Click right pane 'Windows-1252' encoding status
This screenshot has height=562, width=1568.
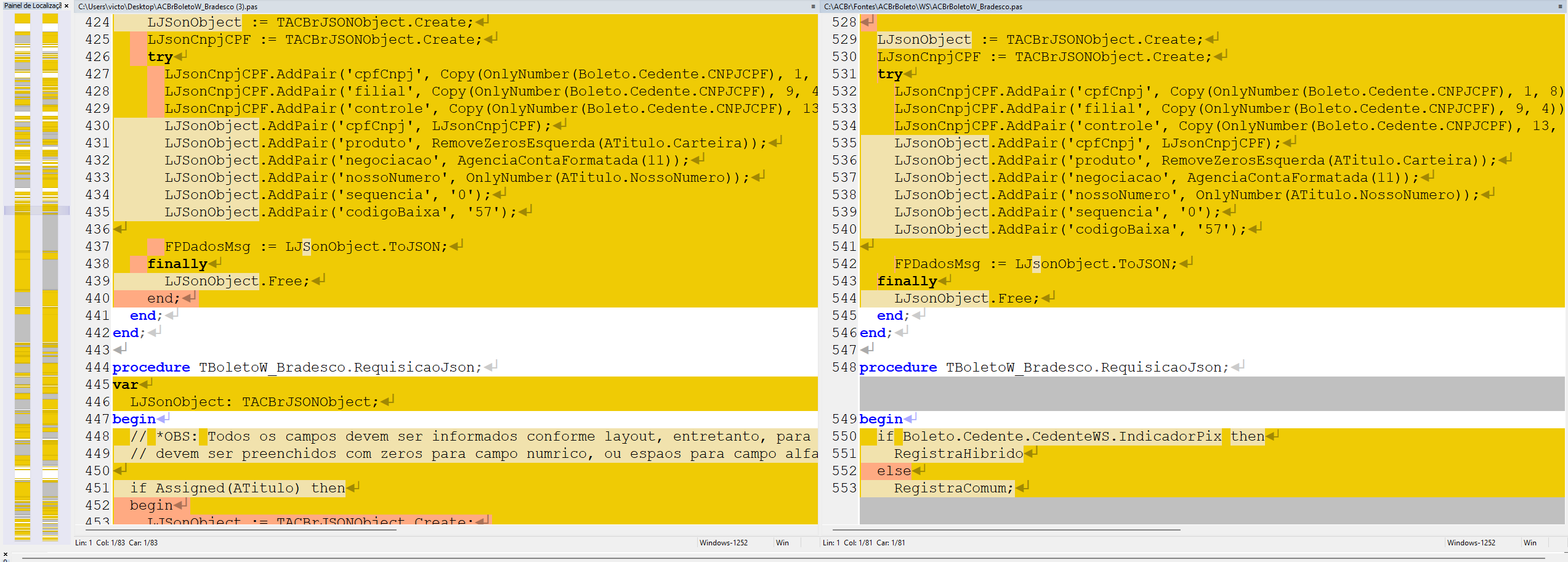pyautogui.click(x=1471, y=543)
